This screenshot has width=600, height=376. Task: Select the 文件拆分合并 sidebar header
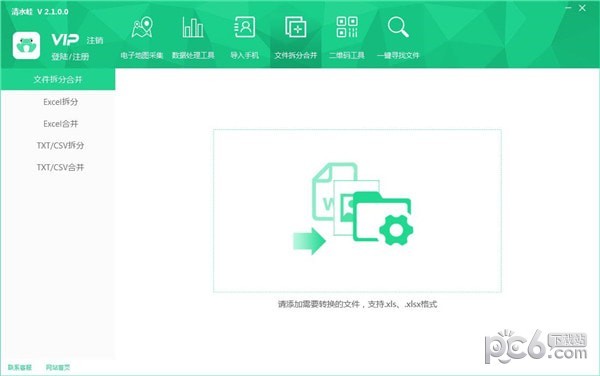pos(58,79)
